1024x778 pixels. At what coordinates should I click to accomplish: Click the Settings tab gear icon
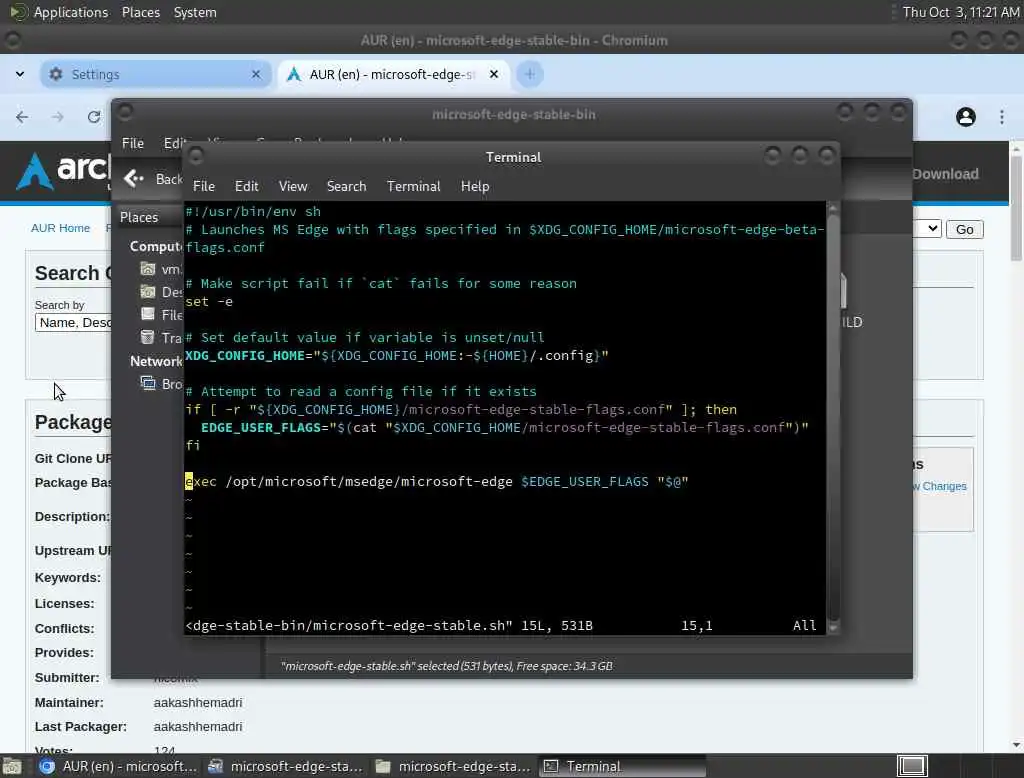(56, 74)
